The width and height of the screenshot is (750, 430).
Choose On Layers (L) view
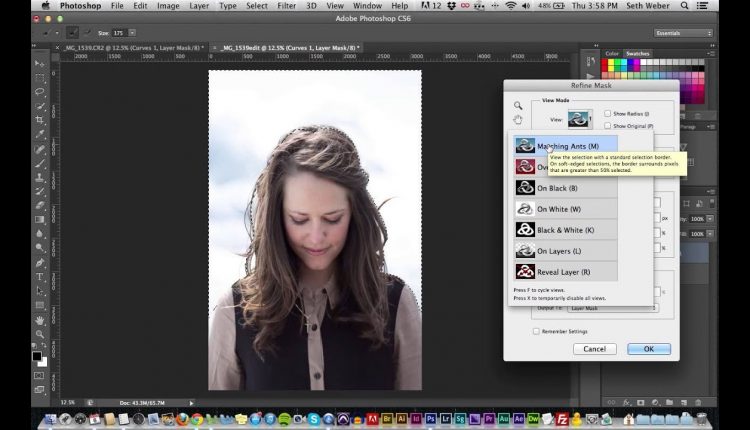pyautogui.click(x=566, y=251)
